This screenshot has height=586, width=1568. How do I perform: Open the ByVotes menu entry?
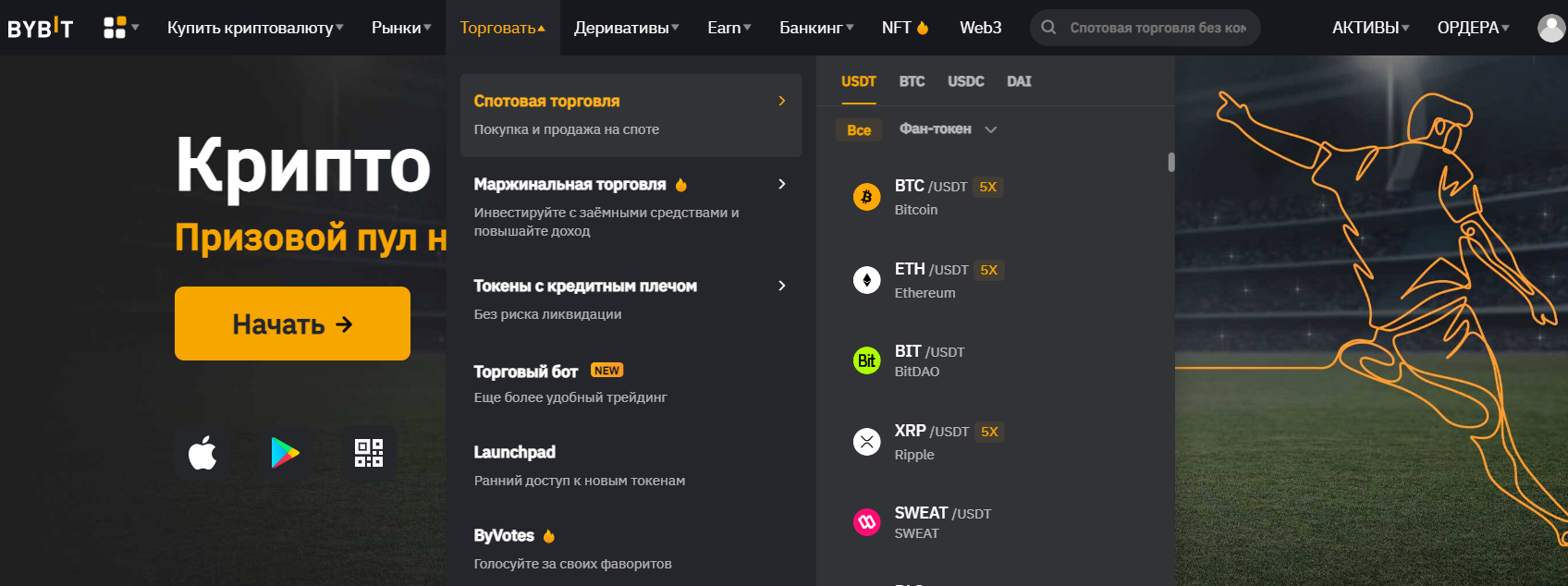click(x=631, y=548)
